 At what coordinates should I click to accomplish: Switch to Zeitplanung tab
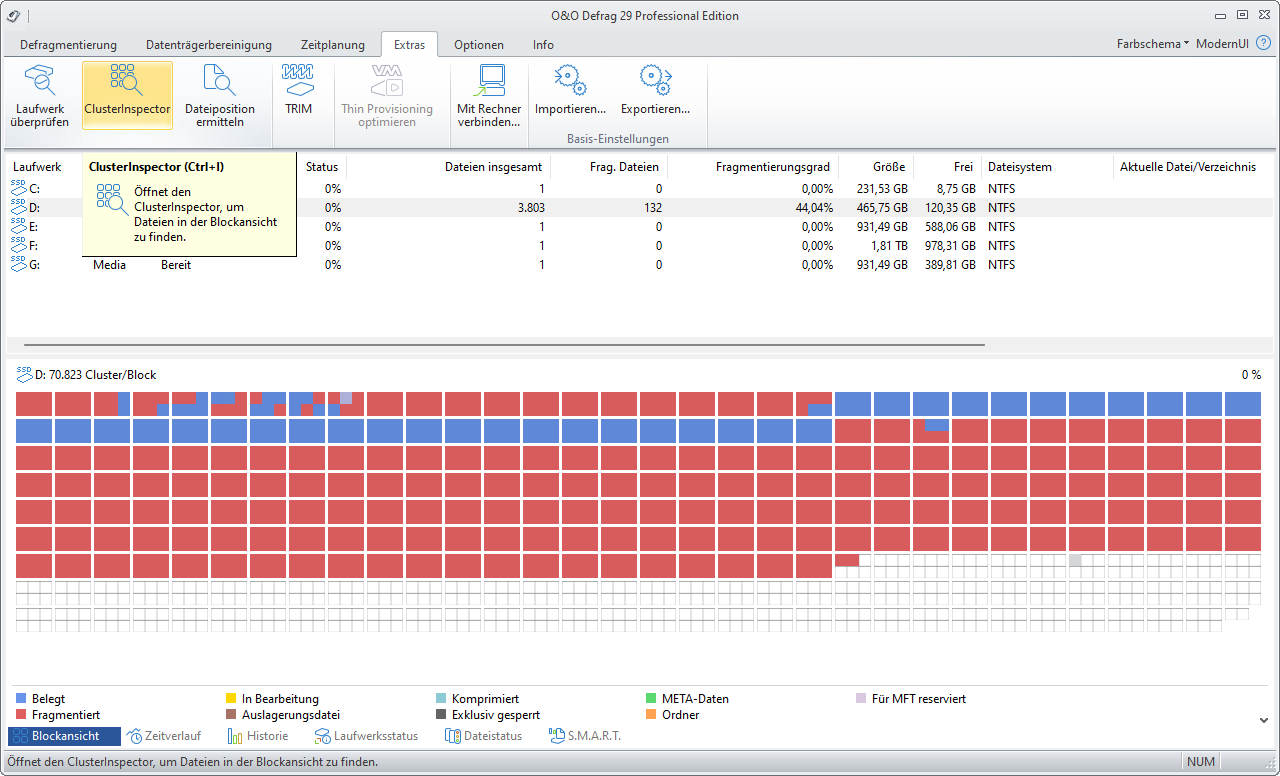[x=331, y=45]
